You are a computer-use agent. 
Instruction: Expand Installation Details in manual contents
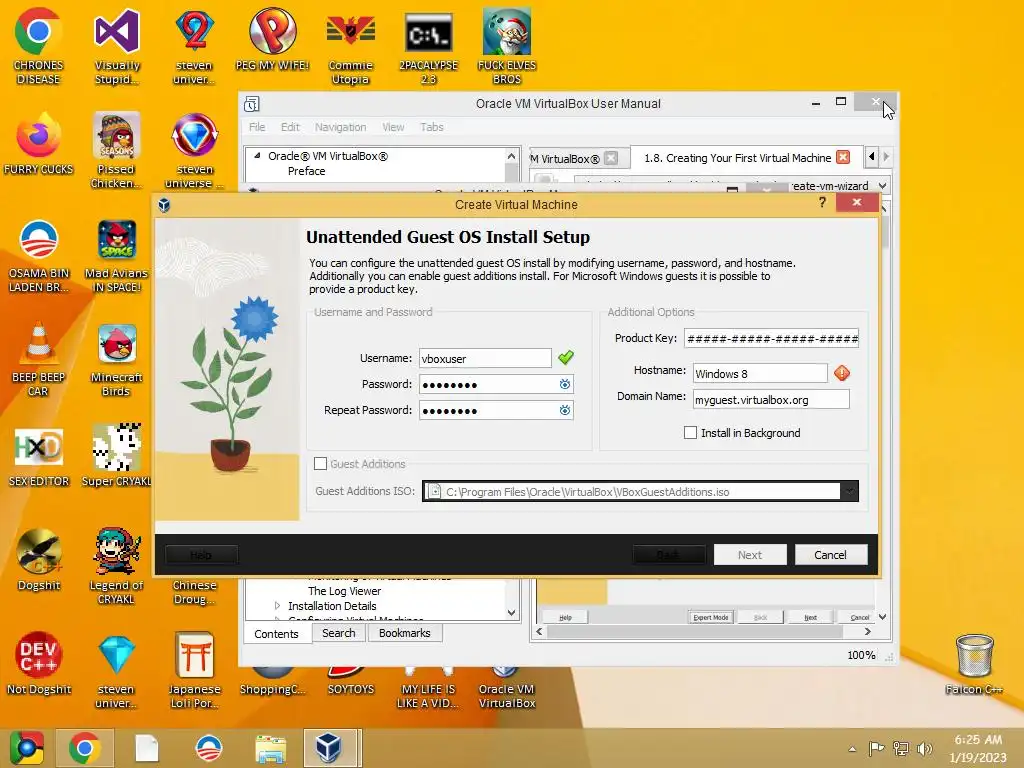pos(278,606)
